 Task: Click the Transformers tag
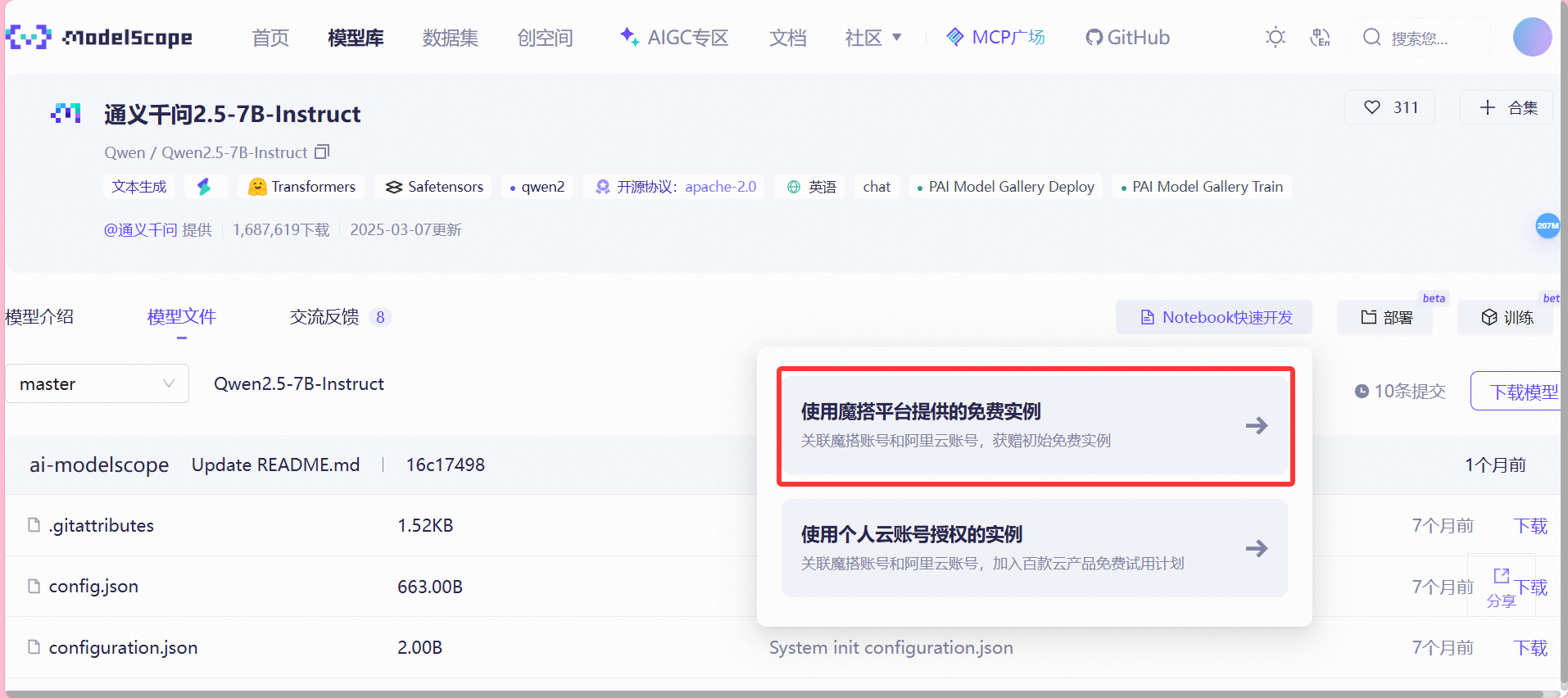click(x=301, y=187)
